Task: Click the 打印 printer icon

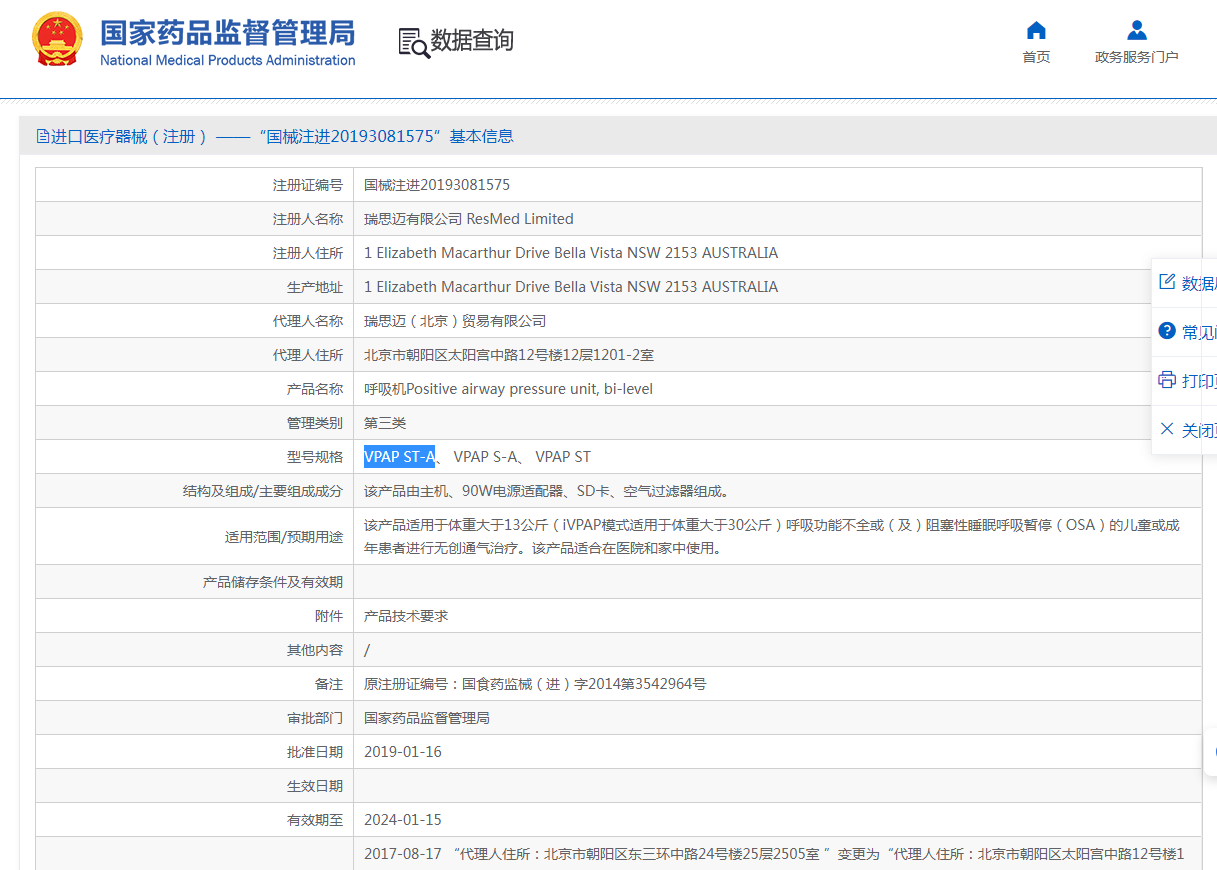Action: [x=1166, y=380]
